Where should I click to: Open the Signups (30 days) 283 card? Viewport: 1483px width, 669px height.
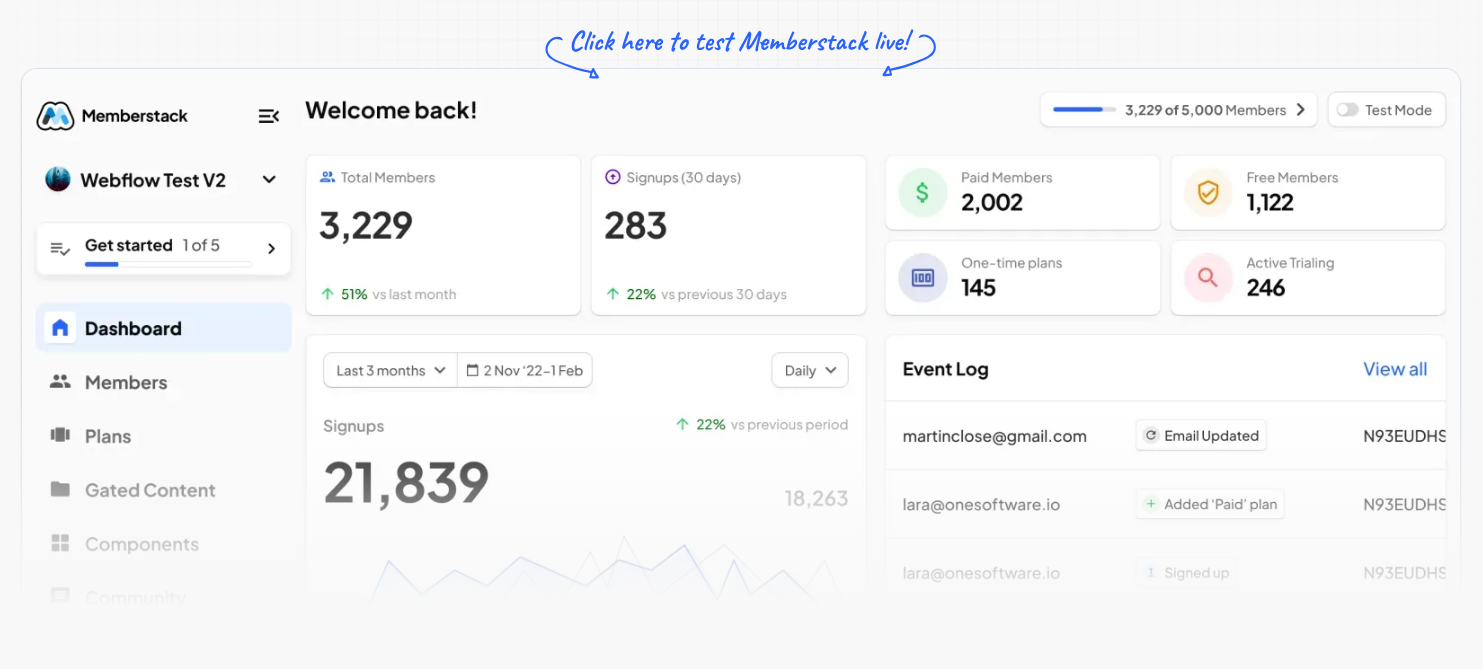tap(729, 235)
